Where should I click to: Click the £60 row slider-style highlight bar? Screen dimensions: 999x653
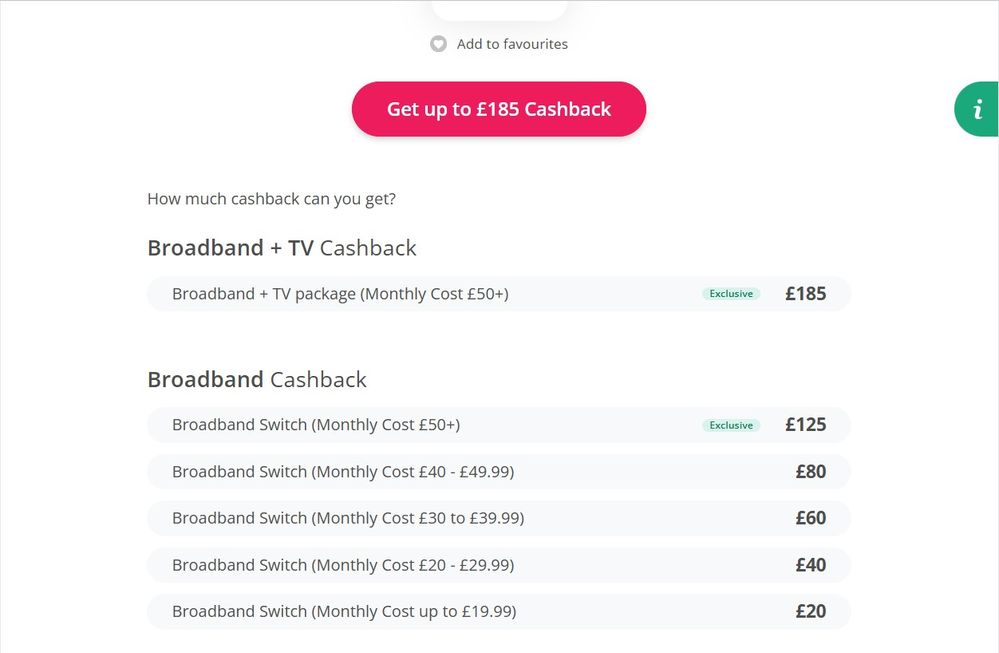(499, 518)
